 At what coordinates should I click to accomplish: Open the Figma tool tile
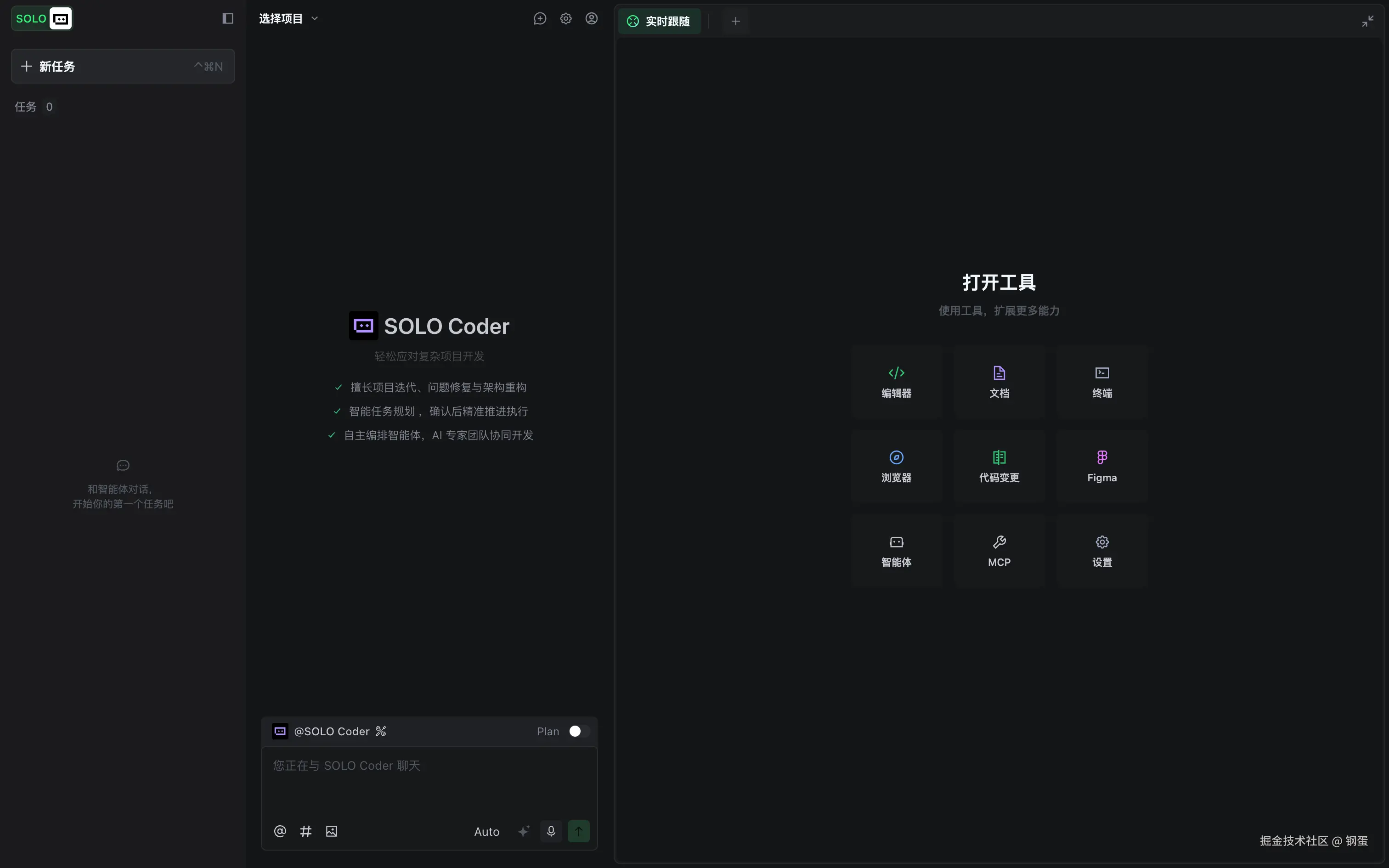[x=1101, y=467]
